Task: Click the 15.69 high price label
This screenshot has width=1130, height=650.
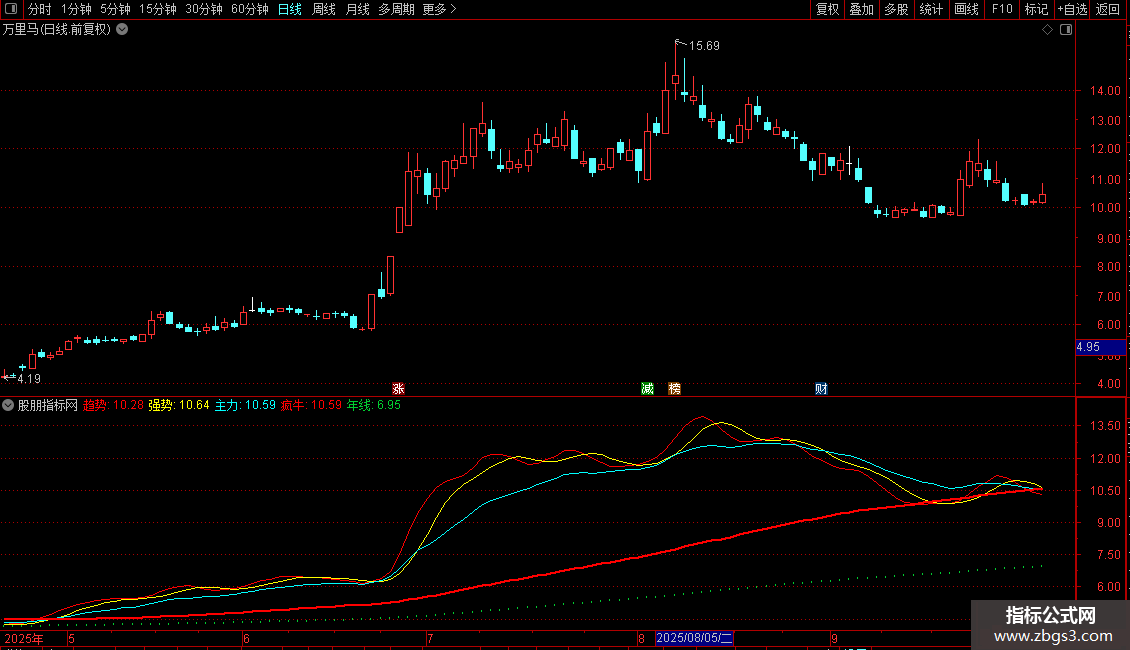Action: (x=704, y=45)
